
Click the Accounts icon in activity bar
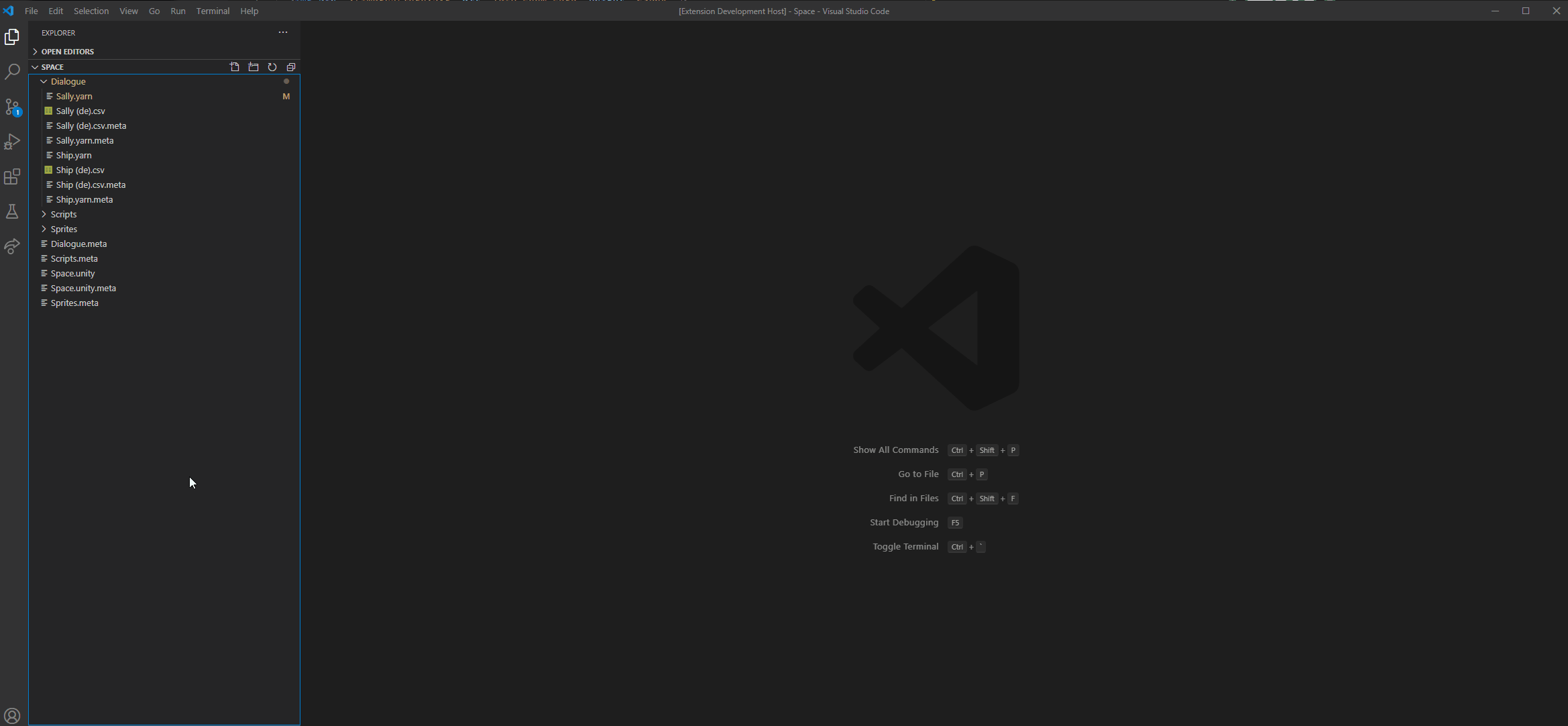(12, 715)
